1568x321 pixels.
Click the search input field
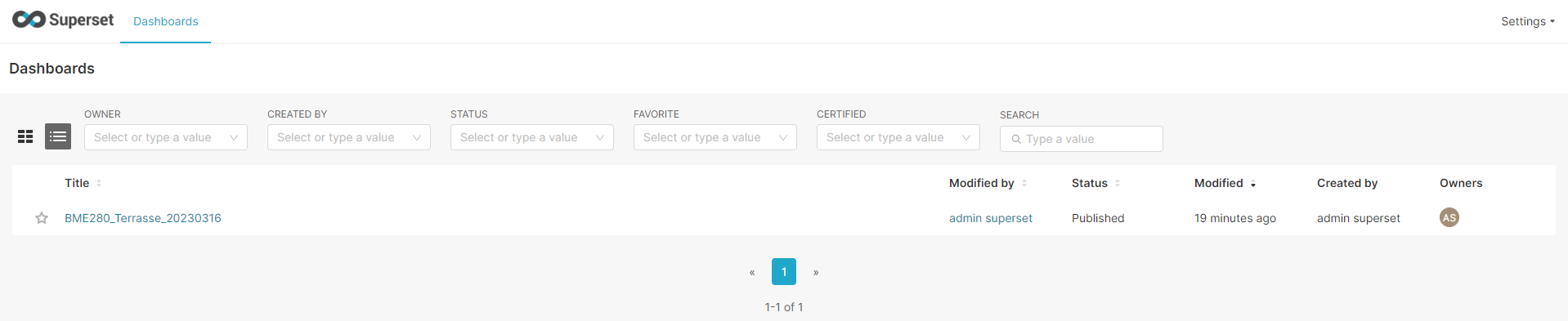point(1082,139)
